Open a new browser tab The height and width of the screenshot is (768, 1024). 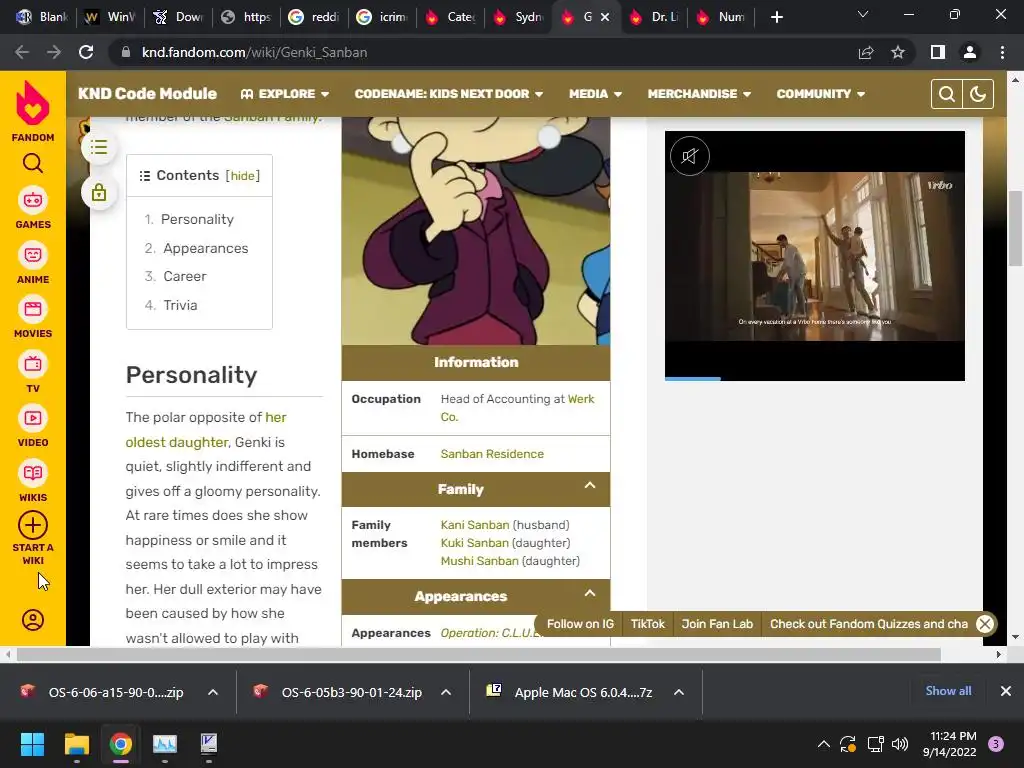click(x=776, y=17)
